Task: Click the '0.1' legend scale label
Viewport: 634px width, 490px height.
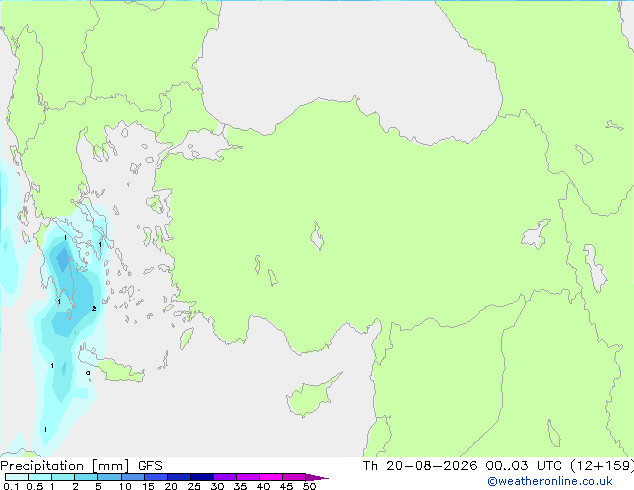Action: click(x=11, y=486)
